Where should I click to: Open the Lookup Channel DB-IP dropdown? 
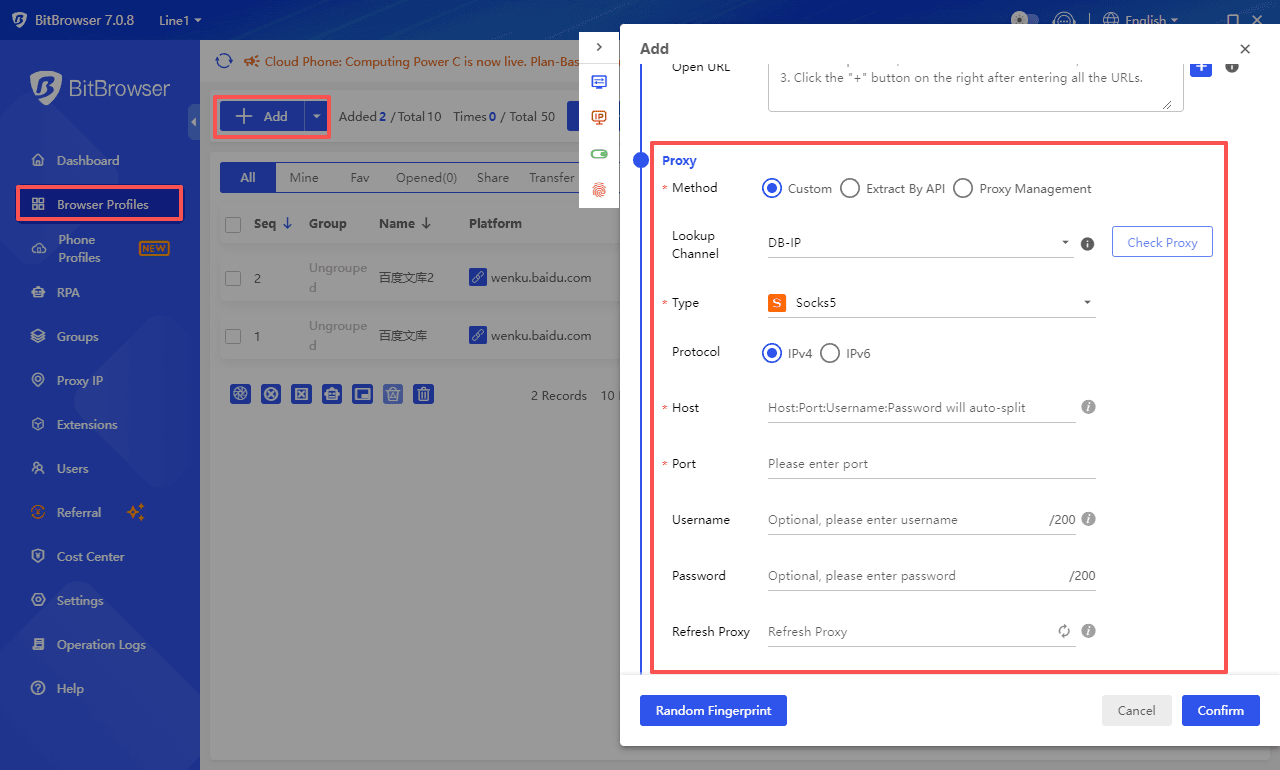coord(918,243)
